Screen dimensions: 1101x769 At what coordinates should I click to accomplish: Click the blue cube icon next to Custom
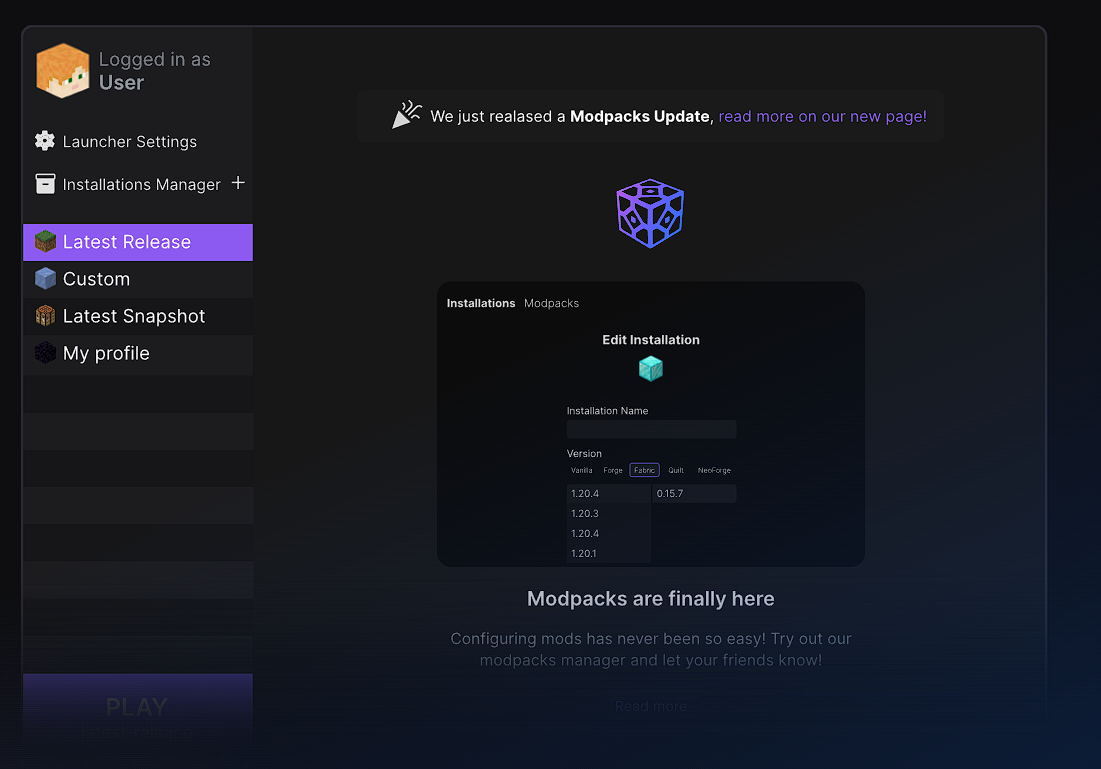(45, 279)
